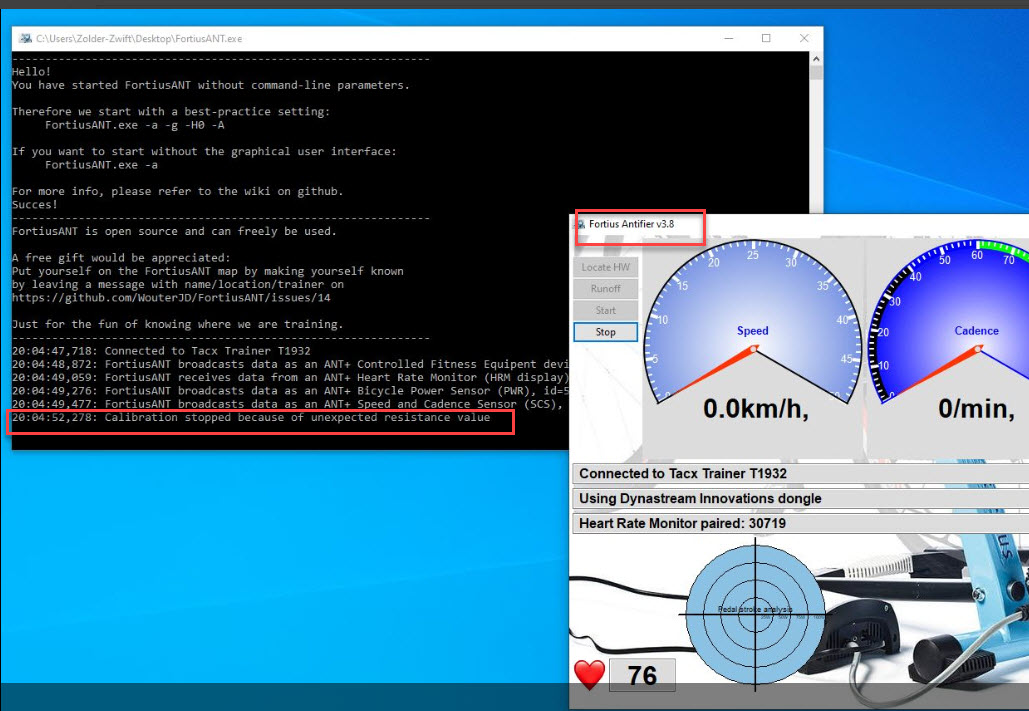This screenshot has width=1029, height=711.
Task: Maximize the FortiusANT.exe console window
Action: pyautogui.click(x=766, y=39)
